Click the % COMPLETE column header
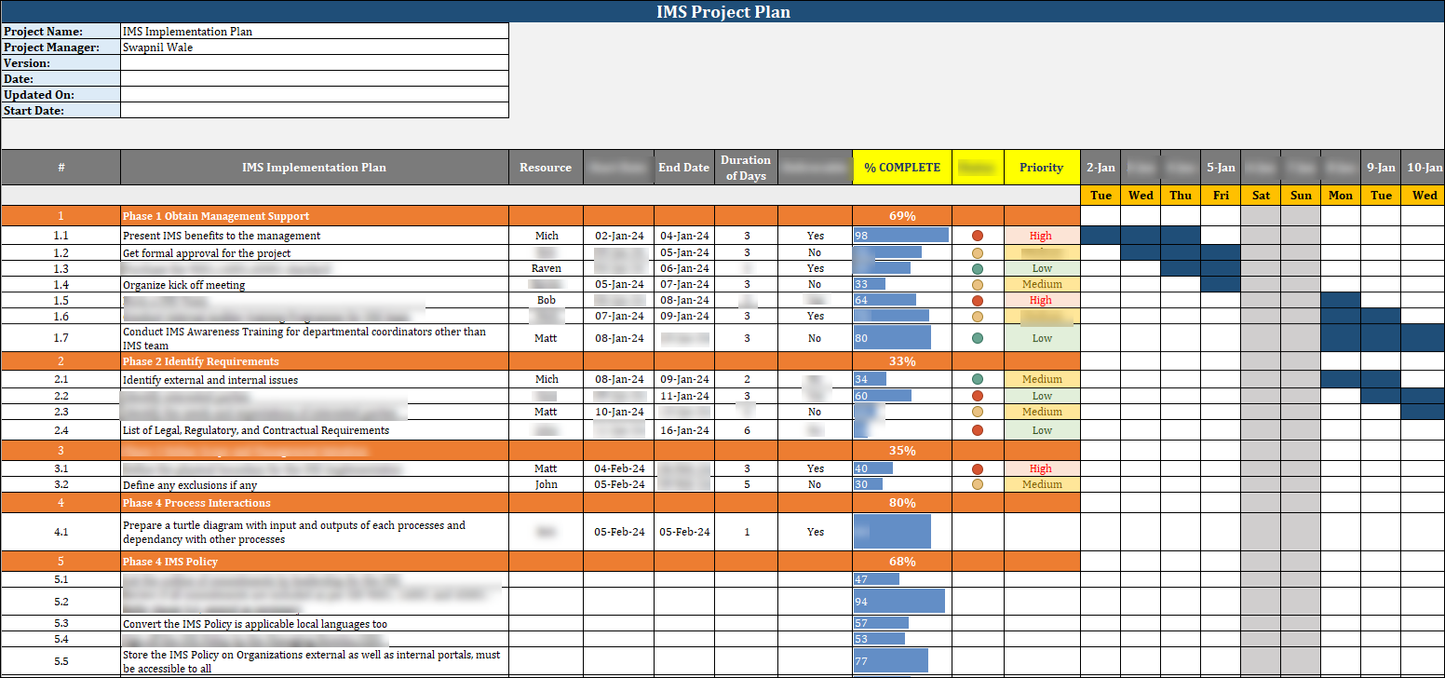 point(901,167)
